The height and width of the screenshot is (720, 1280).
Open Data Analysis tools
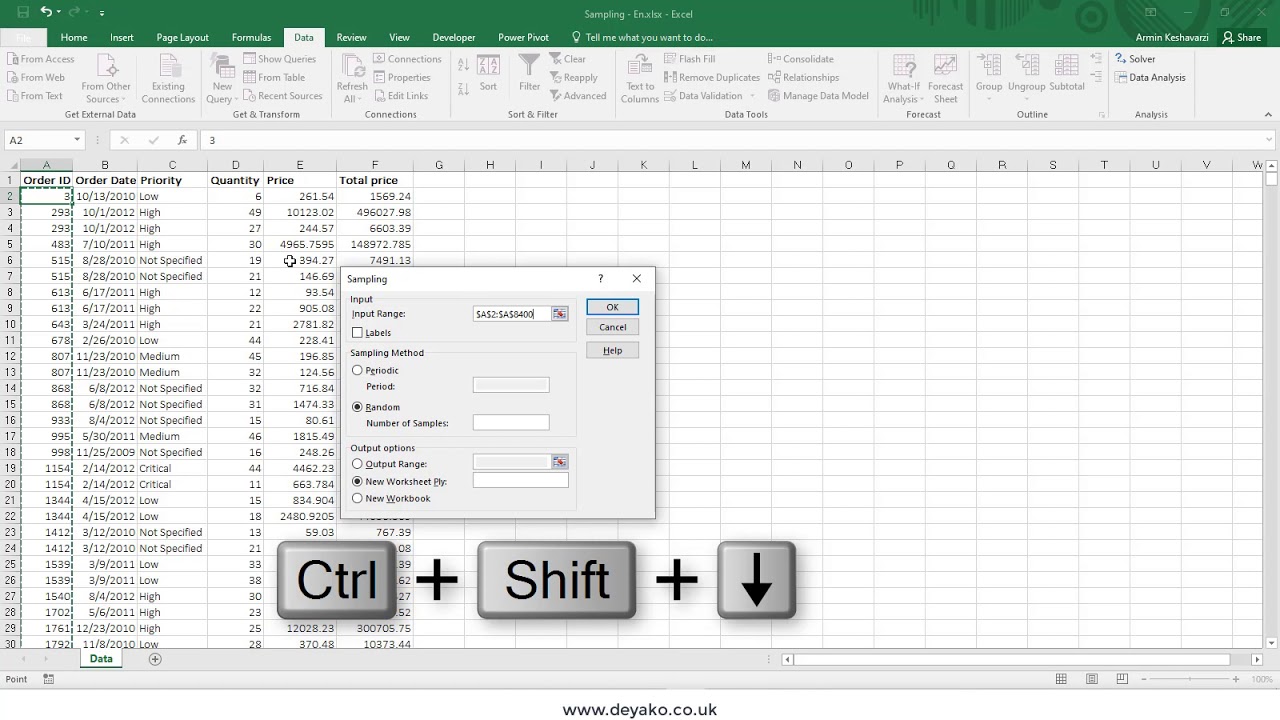[1150, 77]
